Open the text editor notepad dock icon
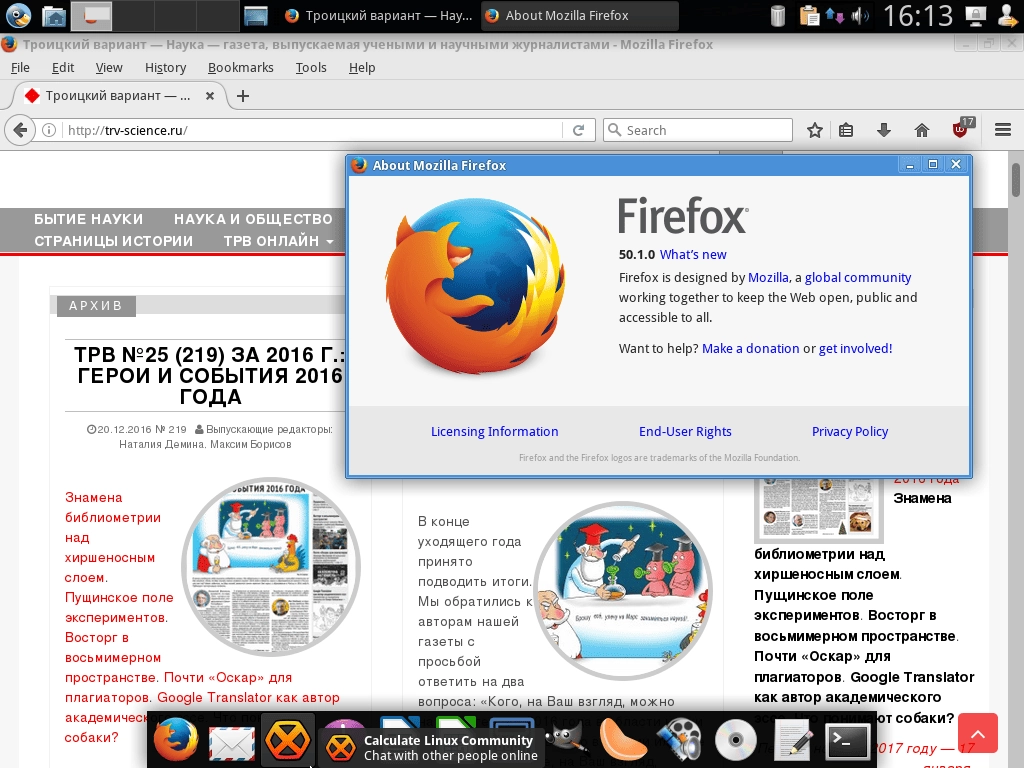The height and width of the screenshot is (768, 1024). pos(792,740)
